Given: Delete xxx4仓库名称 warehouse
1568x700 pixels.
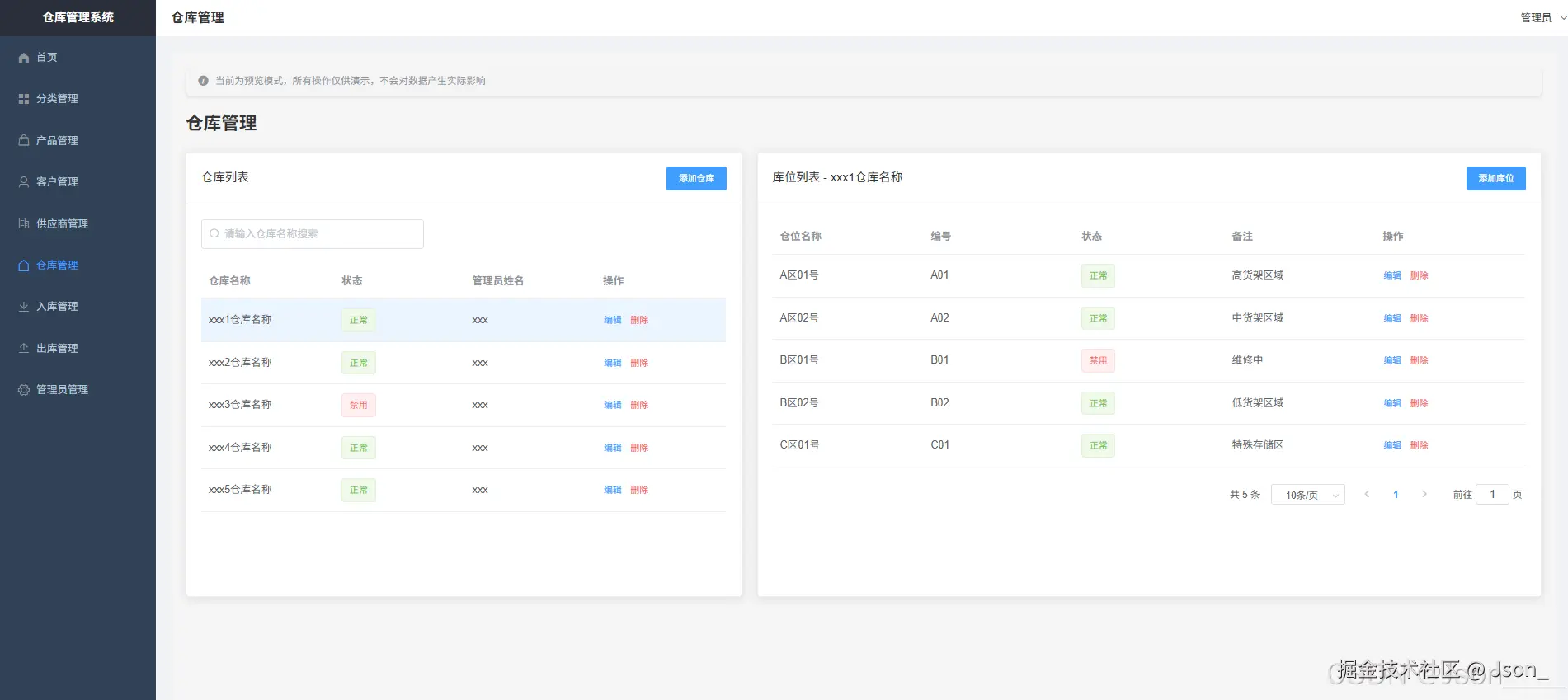Looking at the screenshot, I should coord(639,448).
